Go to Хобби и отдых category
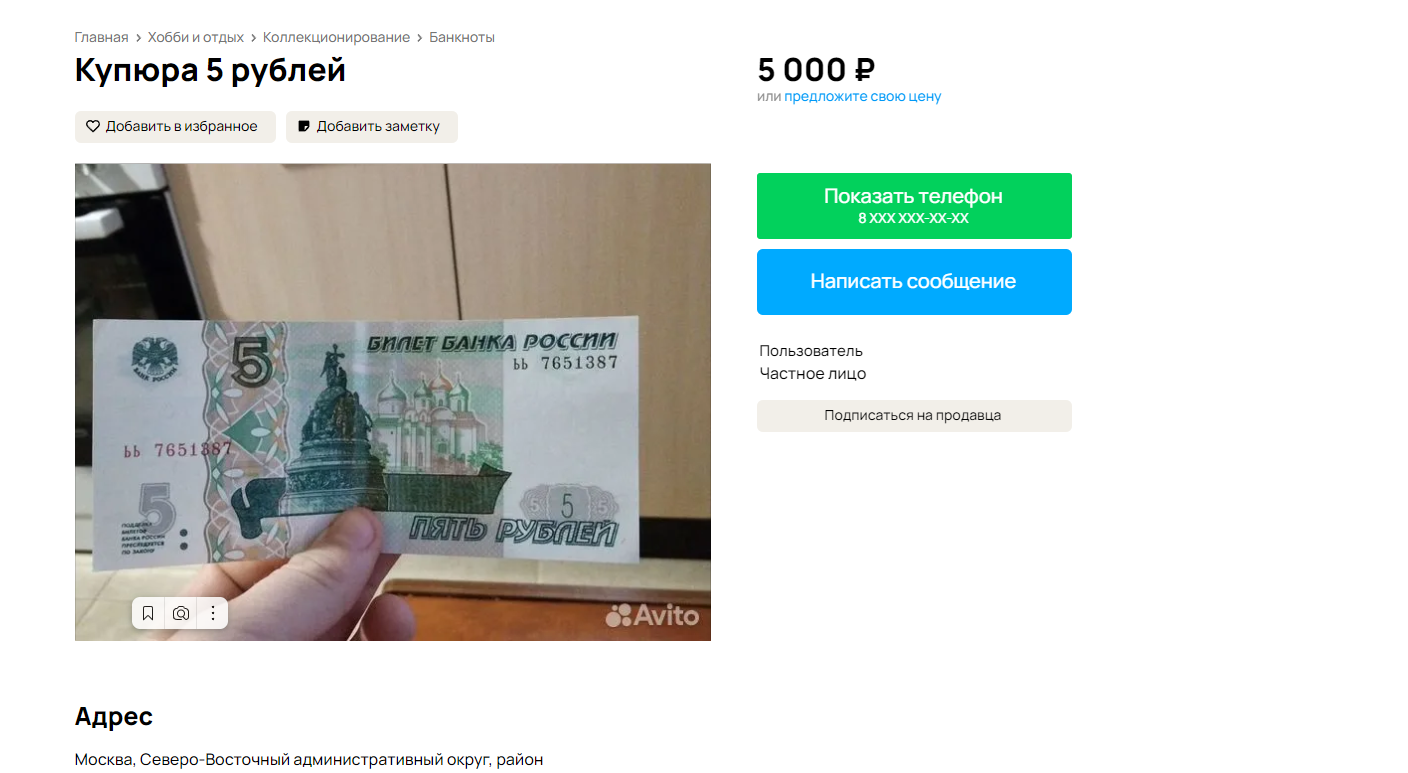The image size is (1408, 773). (196, 38)
